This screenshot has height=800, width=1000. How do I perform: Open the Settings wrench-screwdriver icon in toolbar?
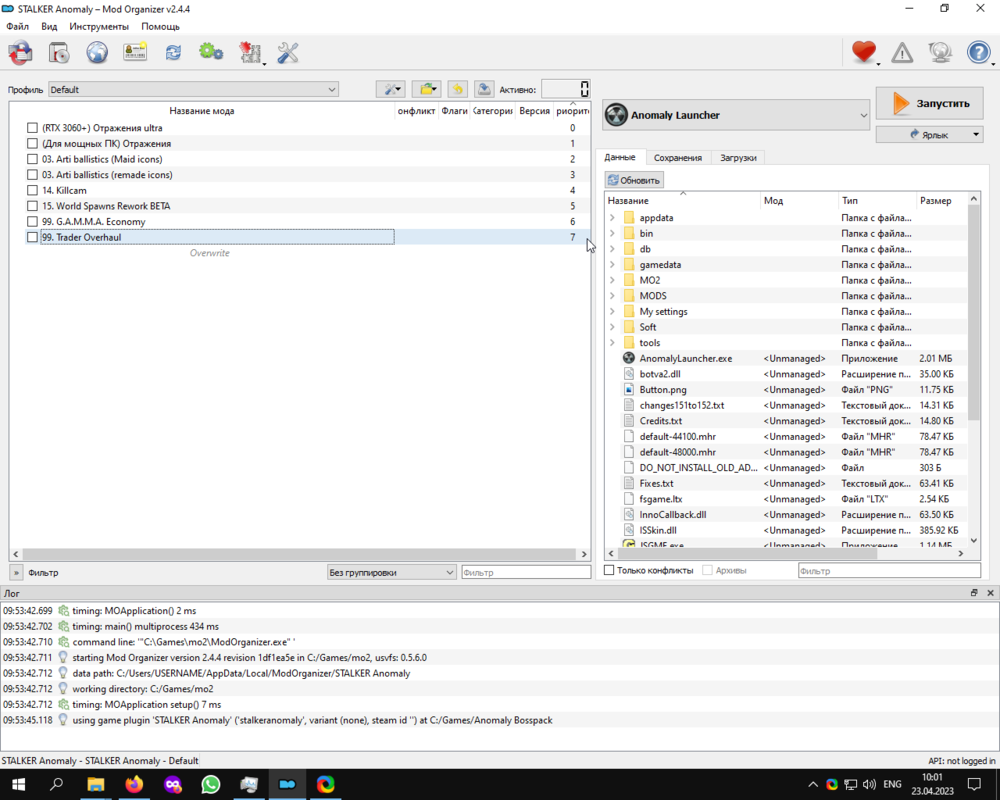tap(288, 53)
